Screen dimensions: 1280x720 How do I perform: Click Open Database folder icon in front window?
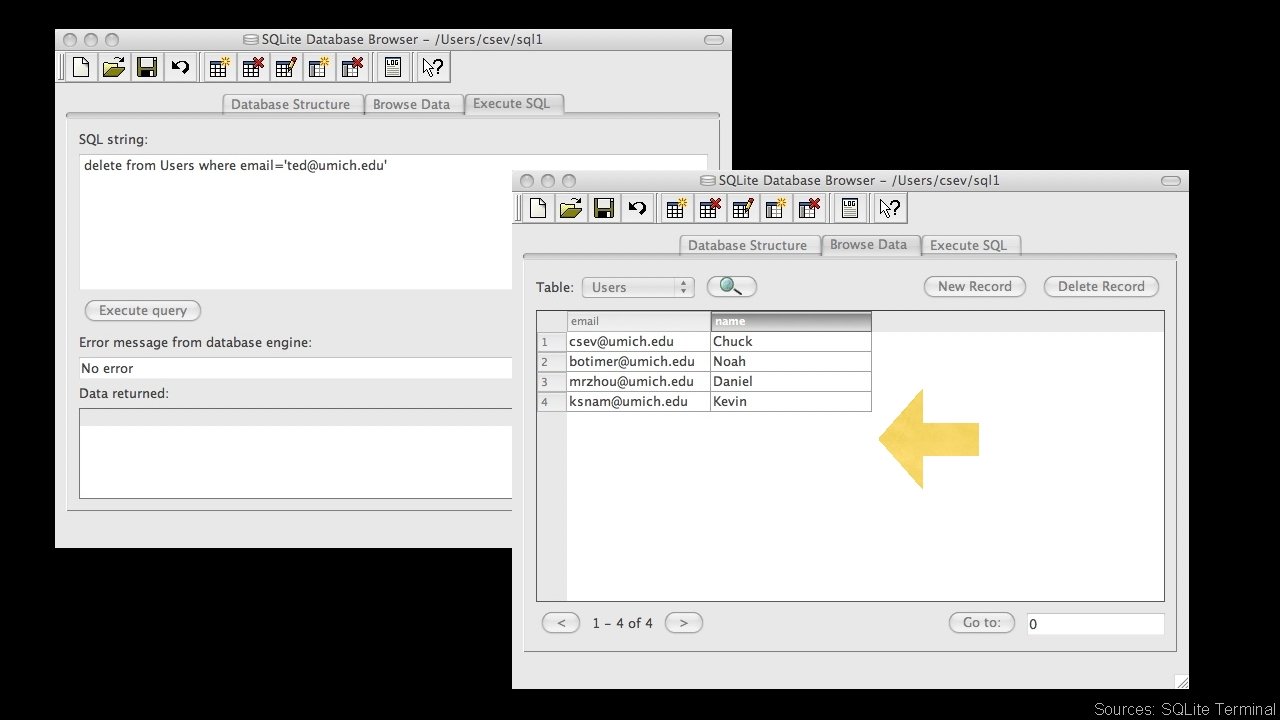(571, 208)
